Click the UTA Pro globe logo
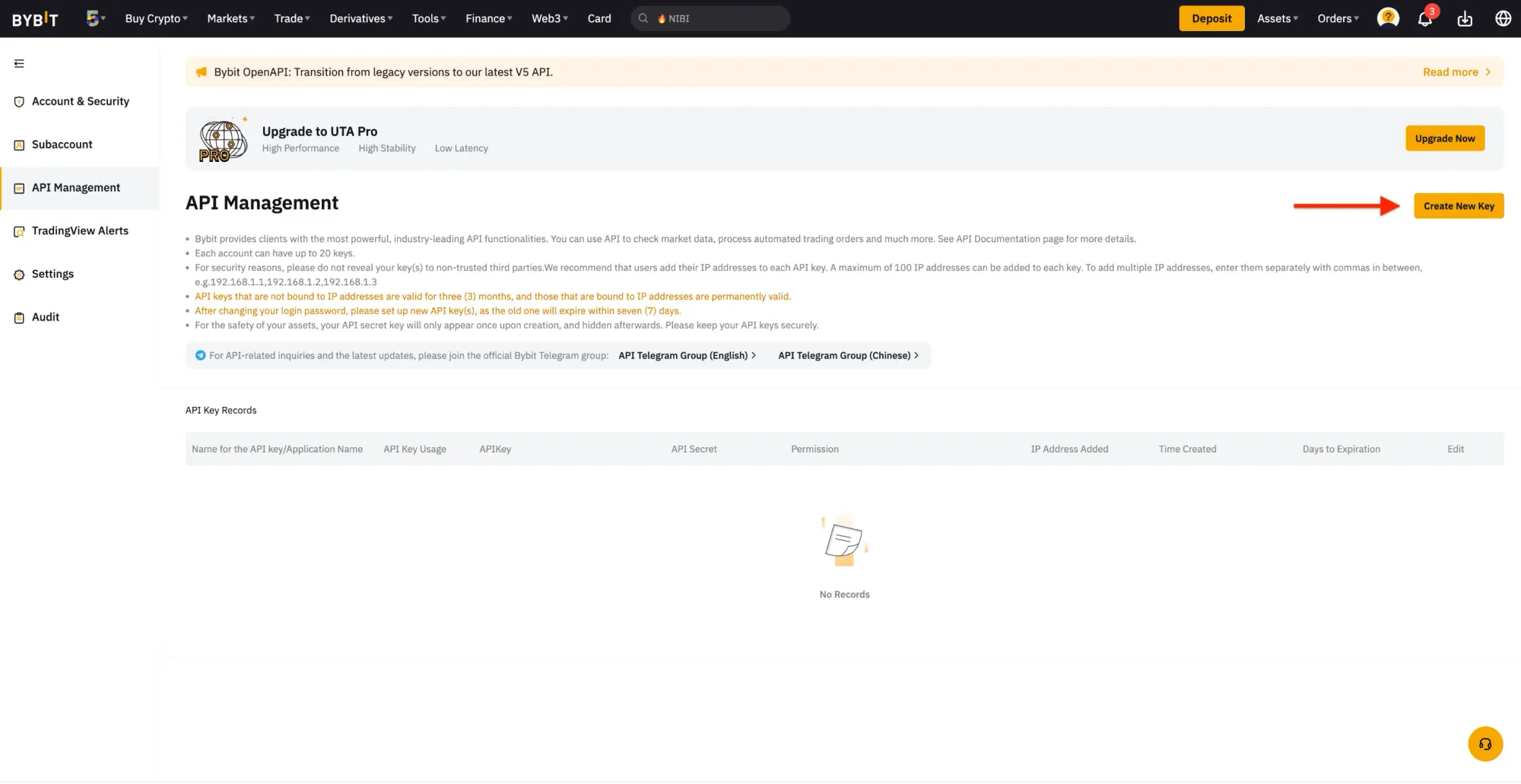The width and height of the screenshot is (1521, 784). click(223, 140)
